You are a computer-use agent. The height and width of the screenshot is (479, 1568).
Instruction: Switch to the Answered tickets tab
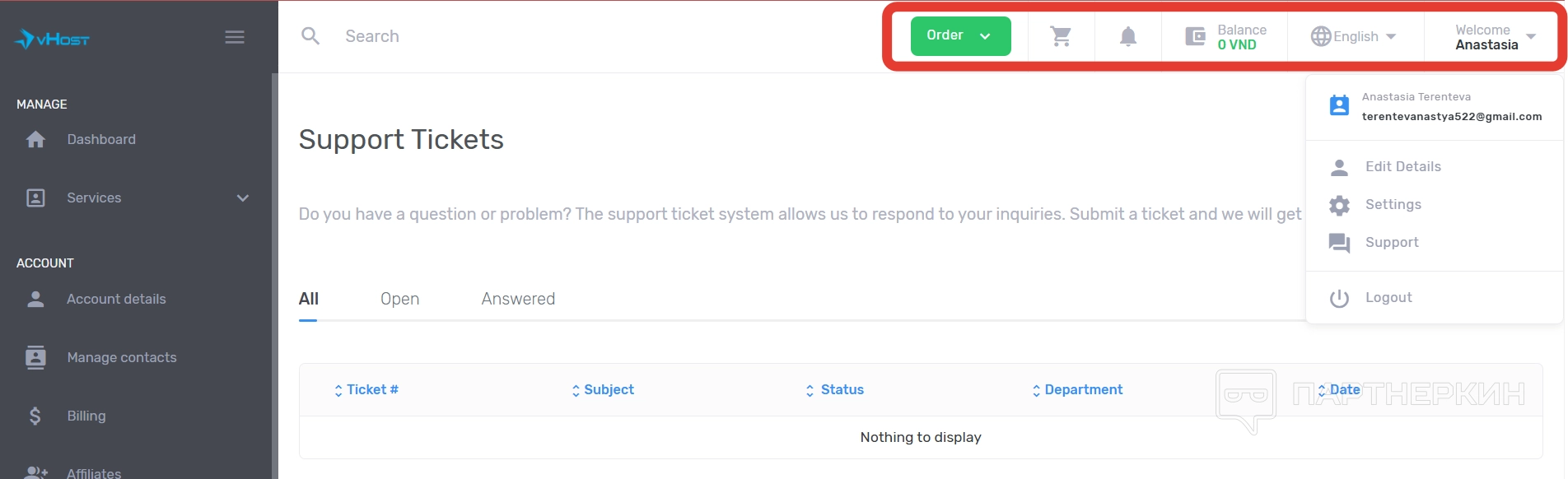coord(518,299)
